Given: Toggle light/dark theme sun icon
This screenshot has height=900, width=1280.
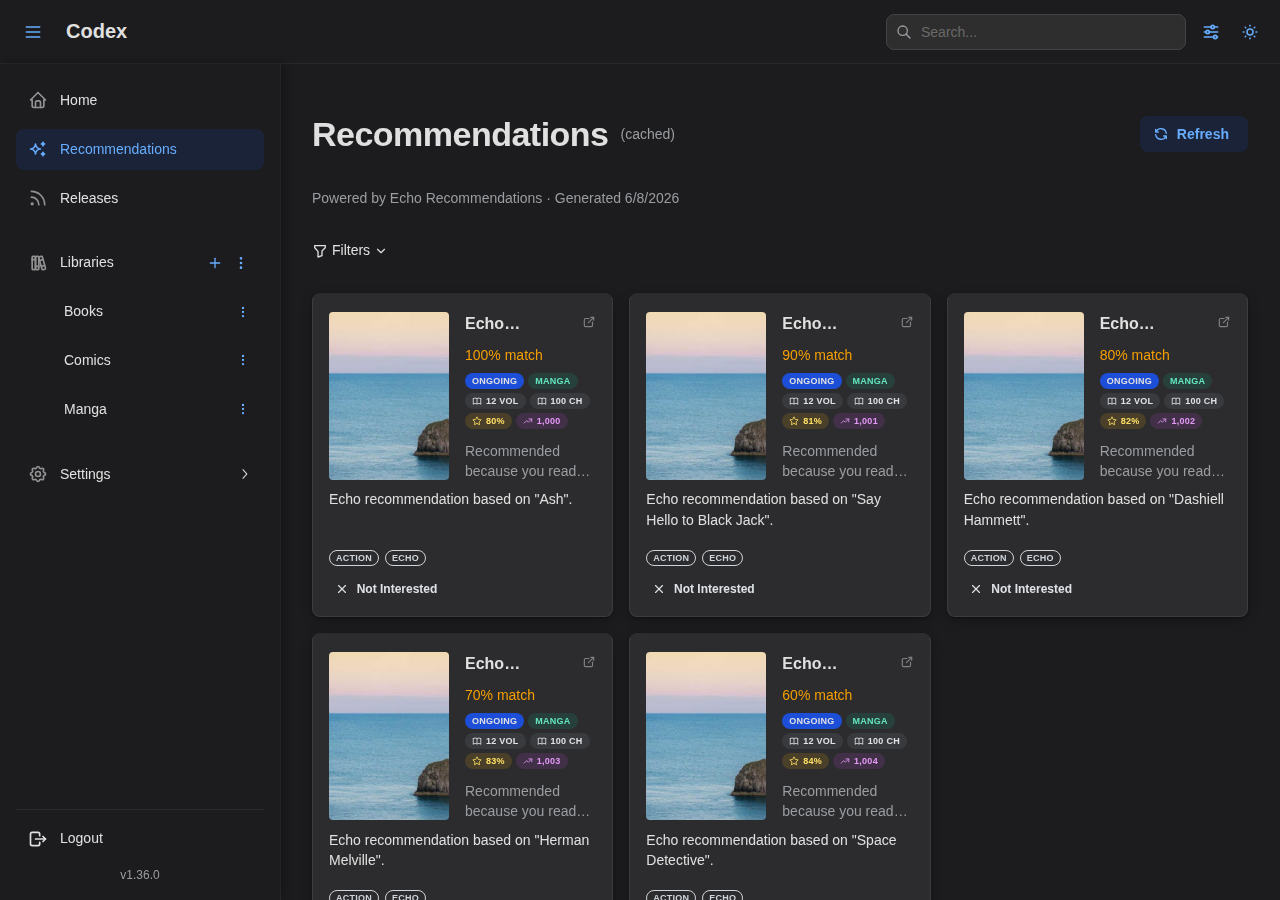Looking at the screenshot, I should 1250,32.
